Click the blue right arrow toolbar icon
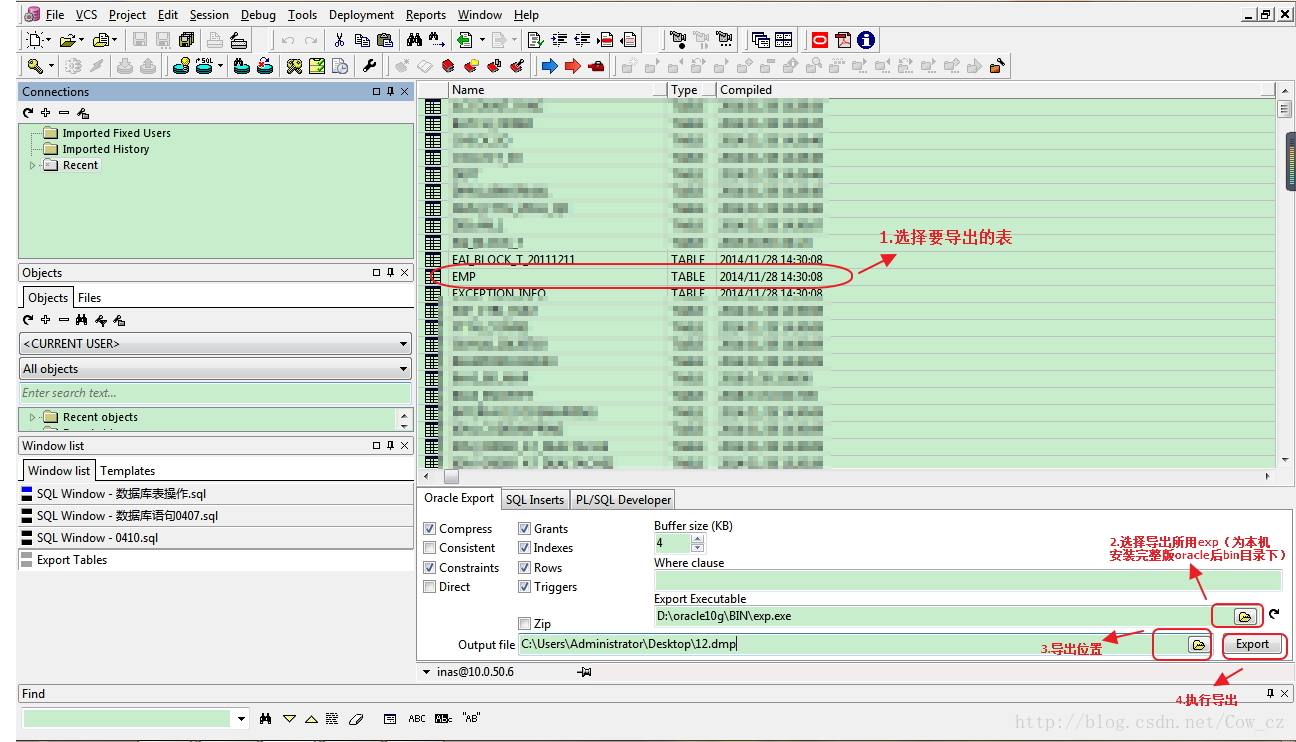 pyautogui.click(x=549, y=66)
